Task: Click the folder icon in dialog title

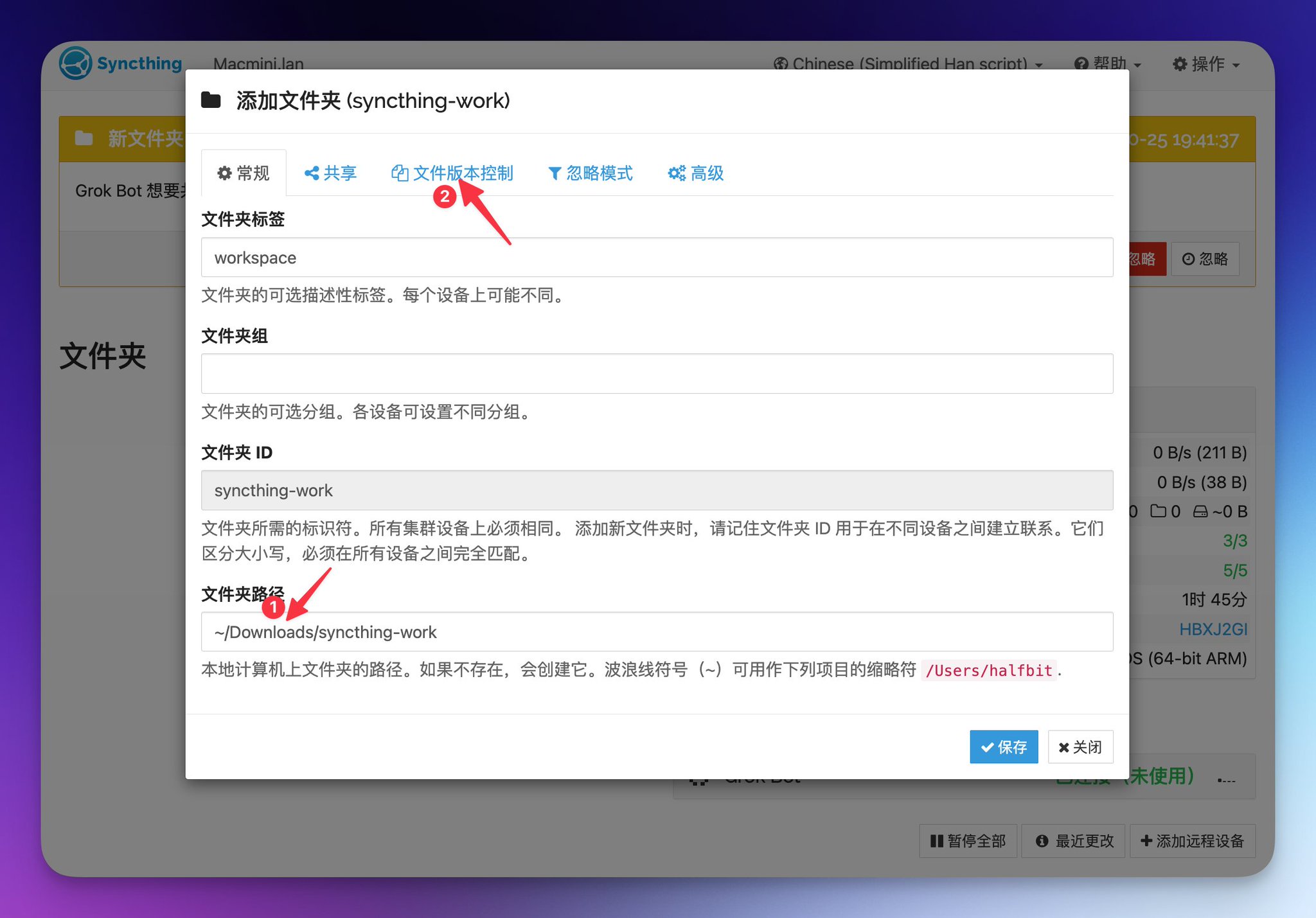Action: (x=211, y=100)
